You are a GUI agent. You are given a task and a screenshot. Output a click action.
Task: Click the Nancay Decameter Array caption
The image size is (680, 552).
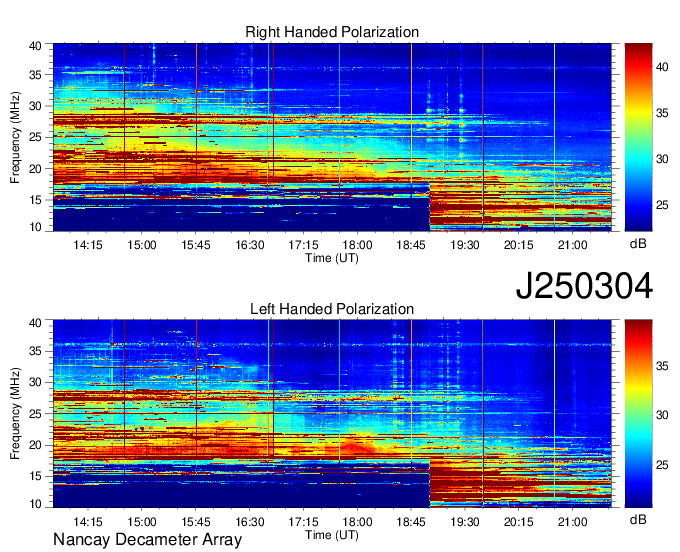[x=147, y=540]
